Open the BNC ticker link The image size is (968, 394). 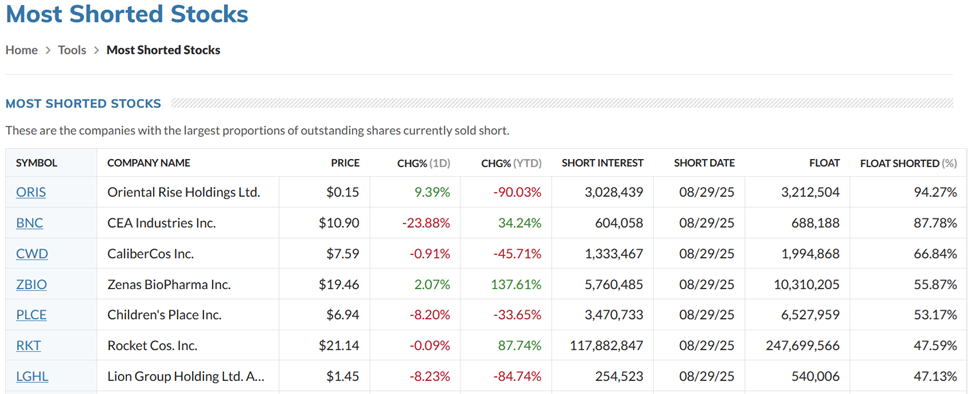(x=30, y=223)
